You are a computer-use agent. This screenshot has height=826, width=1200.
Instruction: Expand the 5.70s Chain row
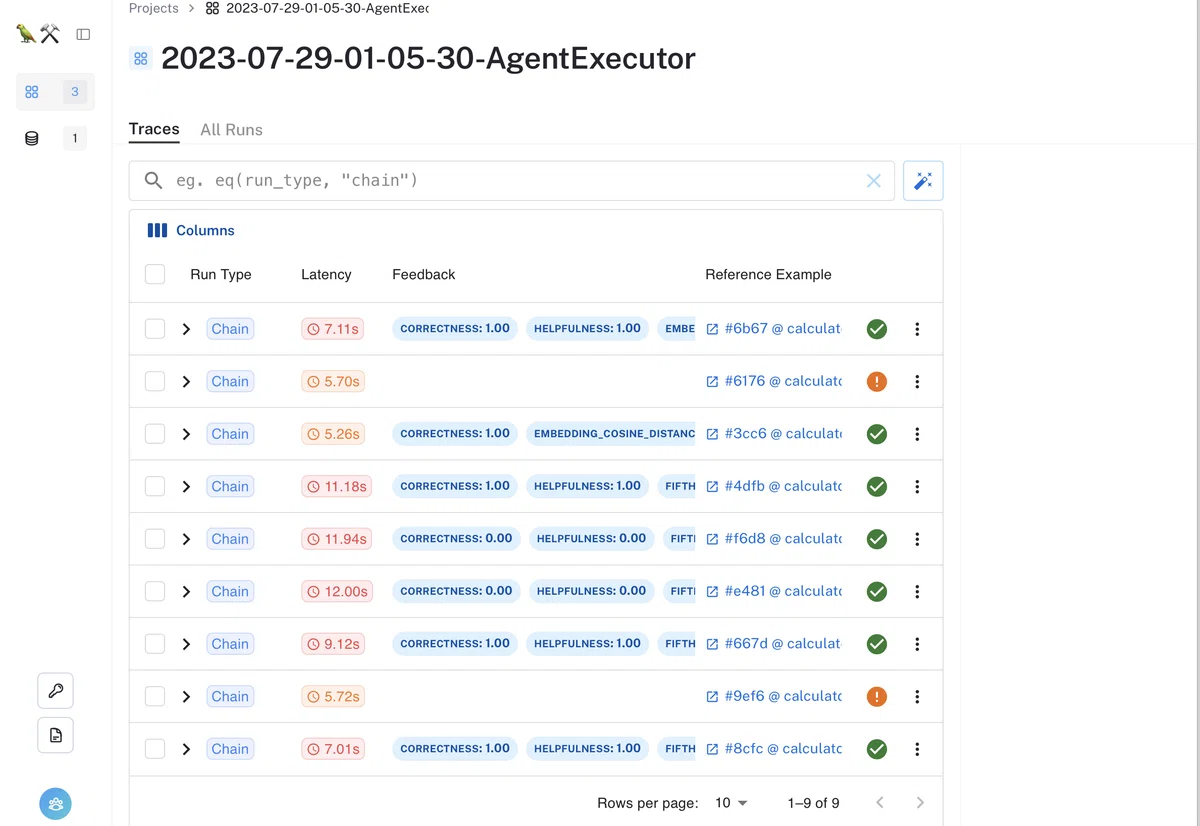(186, 381)
